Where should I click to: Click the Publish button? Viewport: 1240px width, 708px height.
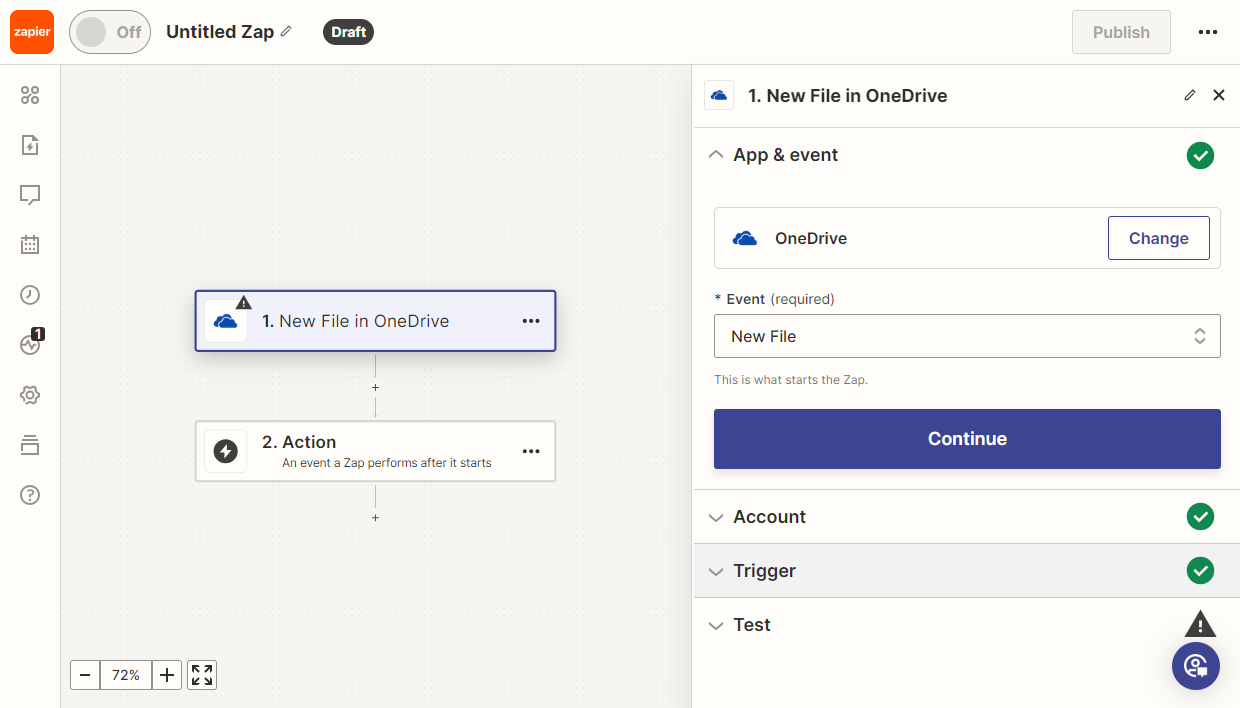coord(1120,32)
